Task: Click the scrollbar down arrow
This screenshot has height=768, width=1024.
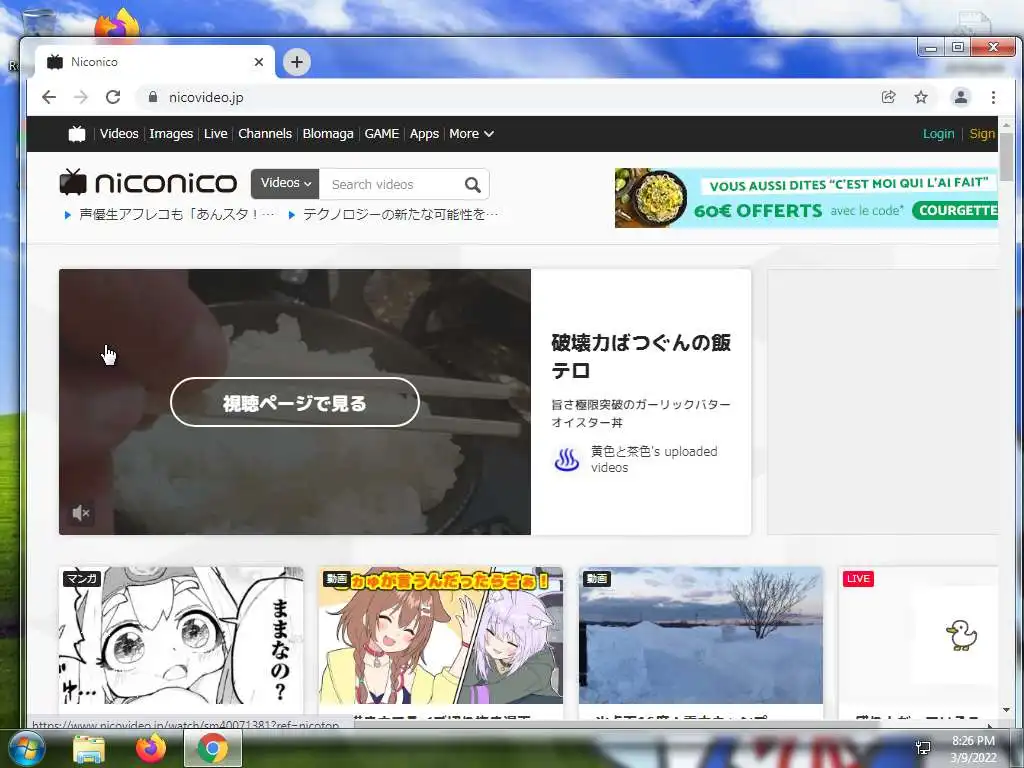Action: tap(1006, 711)
